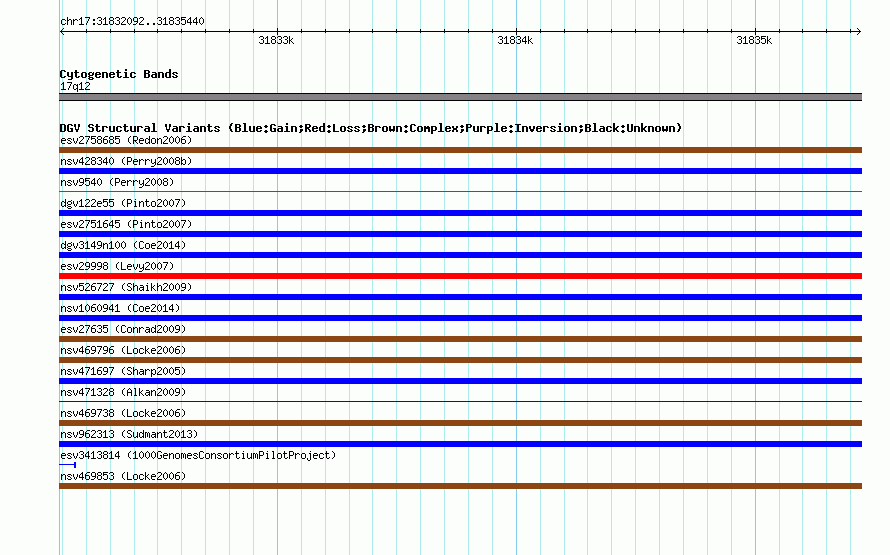Click the nsv428340 (Perry2008b) label
This screenshot has width=890, height=555.
[126, 161]
